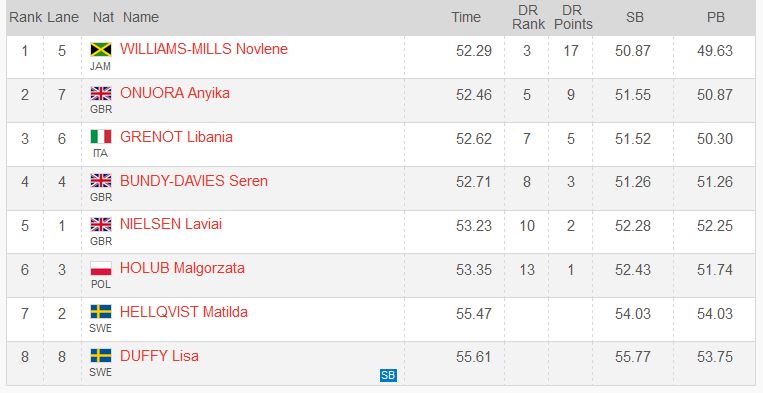This screenshot has height=393, width=763.
Task: Click the Poland flag icon
Action: 101,268
